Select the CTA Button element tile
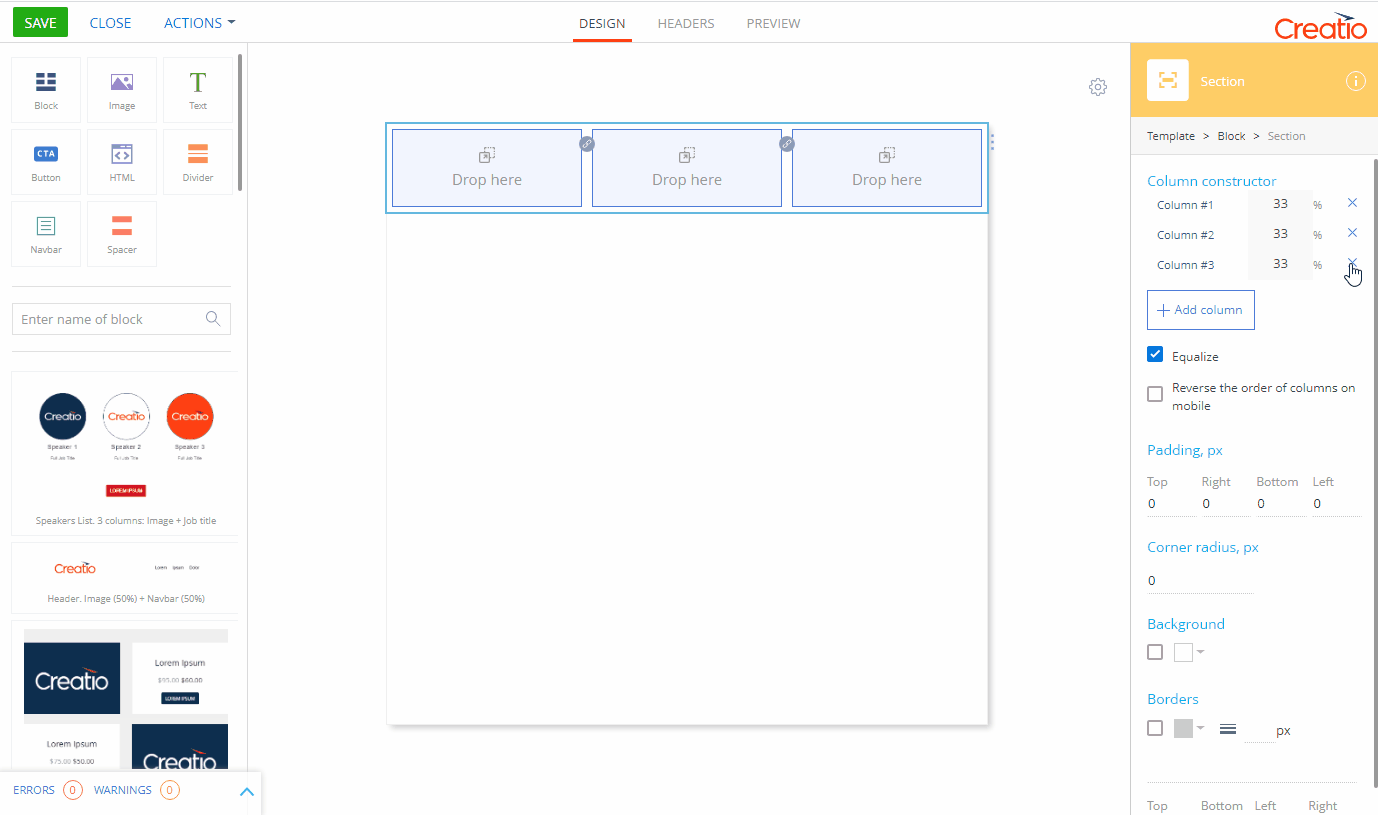1378x815 pixels. (x=46, y=162)
